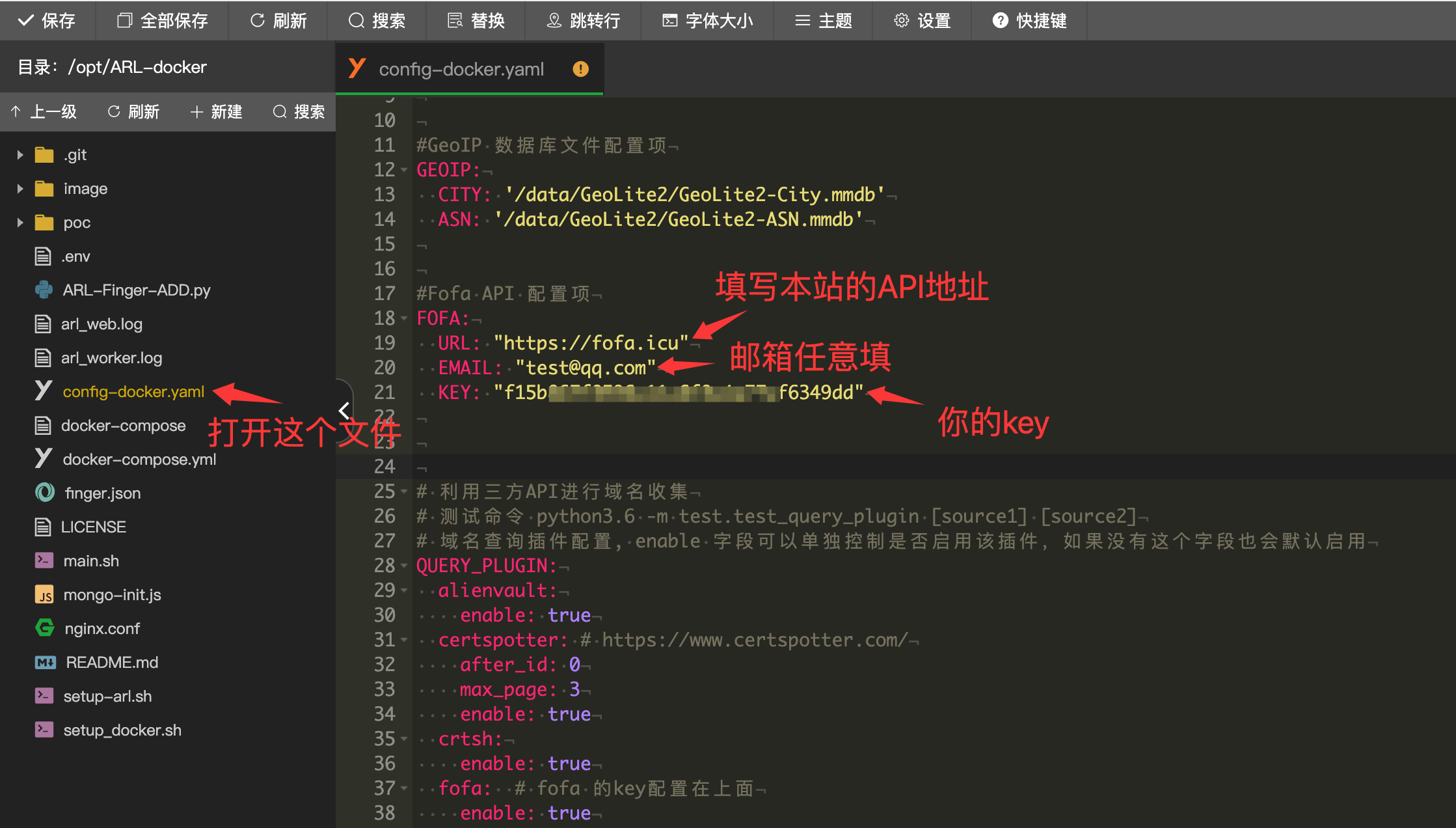Click the 保存 save checkmark button
Screen dimensions: 1456x828
pyautogui.click(x=47, y=21)
